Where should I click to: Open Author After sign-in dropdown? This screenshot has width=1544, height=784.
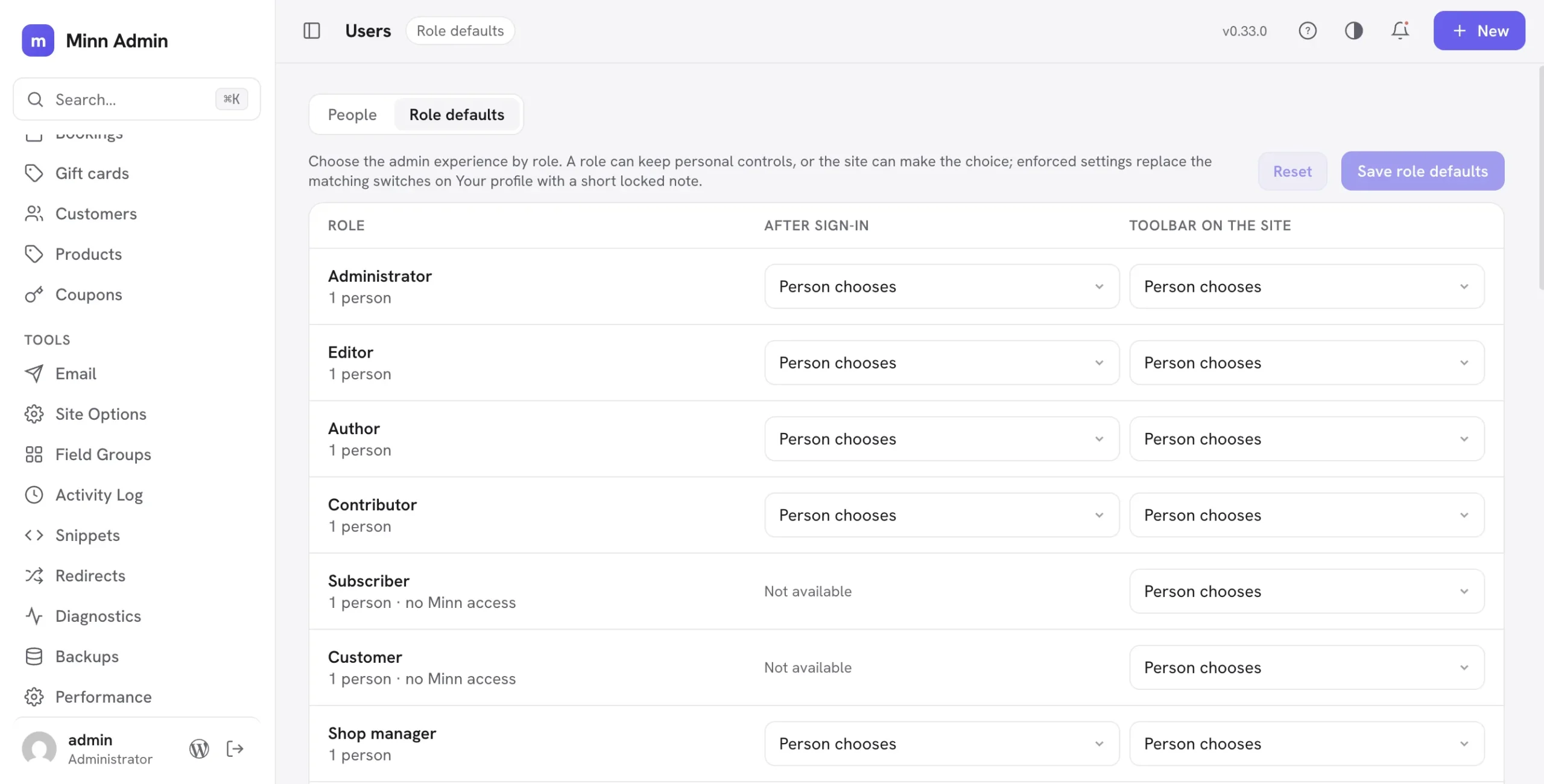pos(941,439)
